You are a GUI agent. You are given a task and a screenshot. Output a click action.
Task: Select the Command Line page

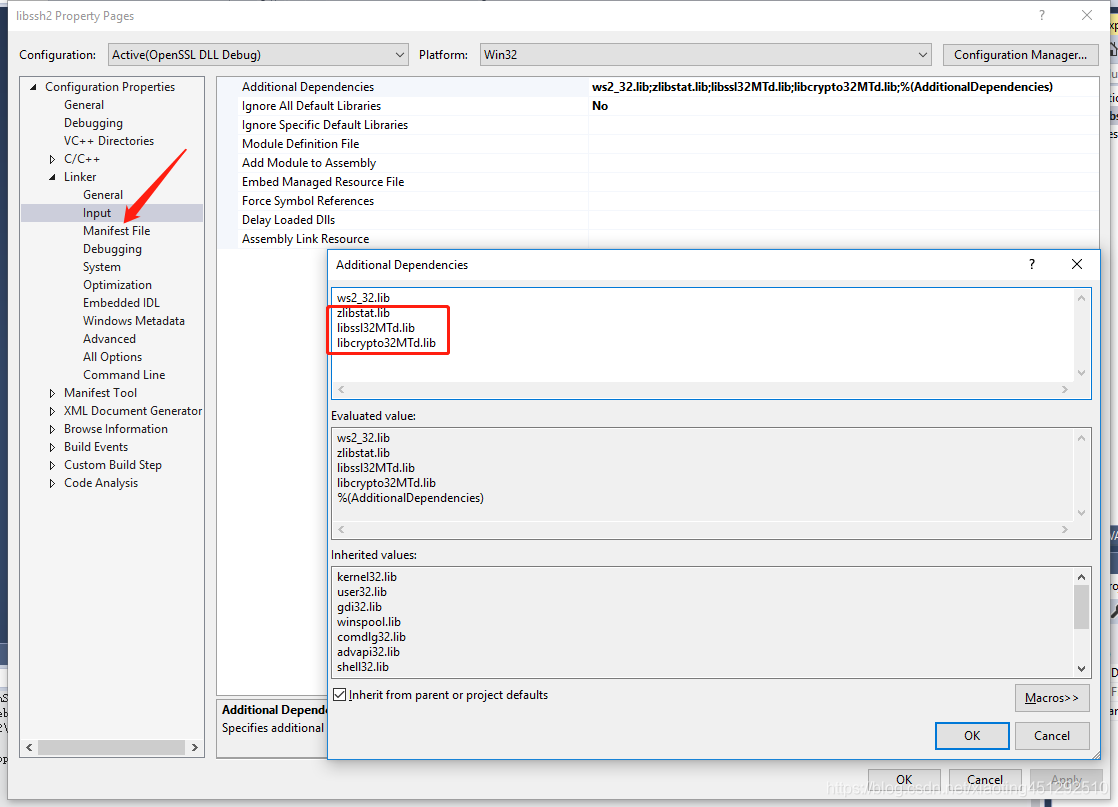coord(124,374)
